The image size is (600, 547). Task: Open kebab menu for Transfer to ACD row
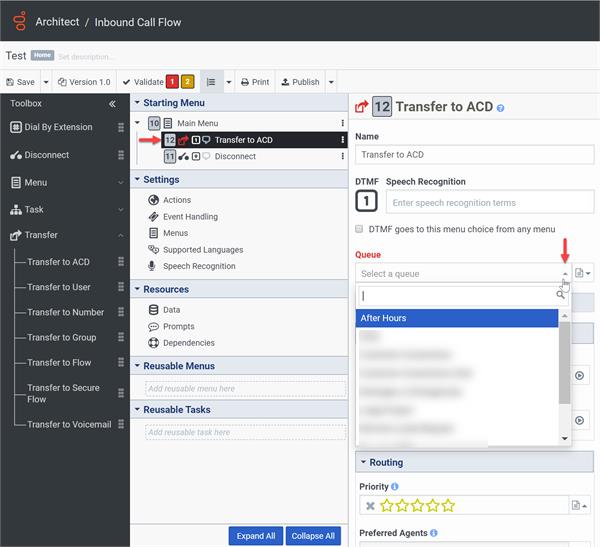[342, 140]
